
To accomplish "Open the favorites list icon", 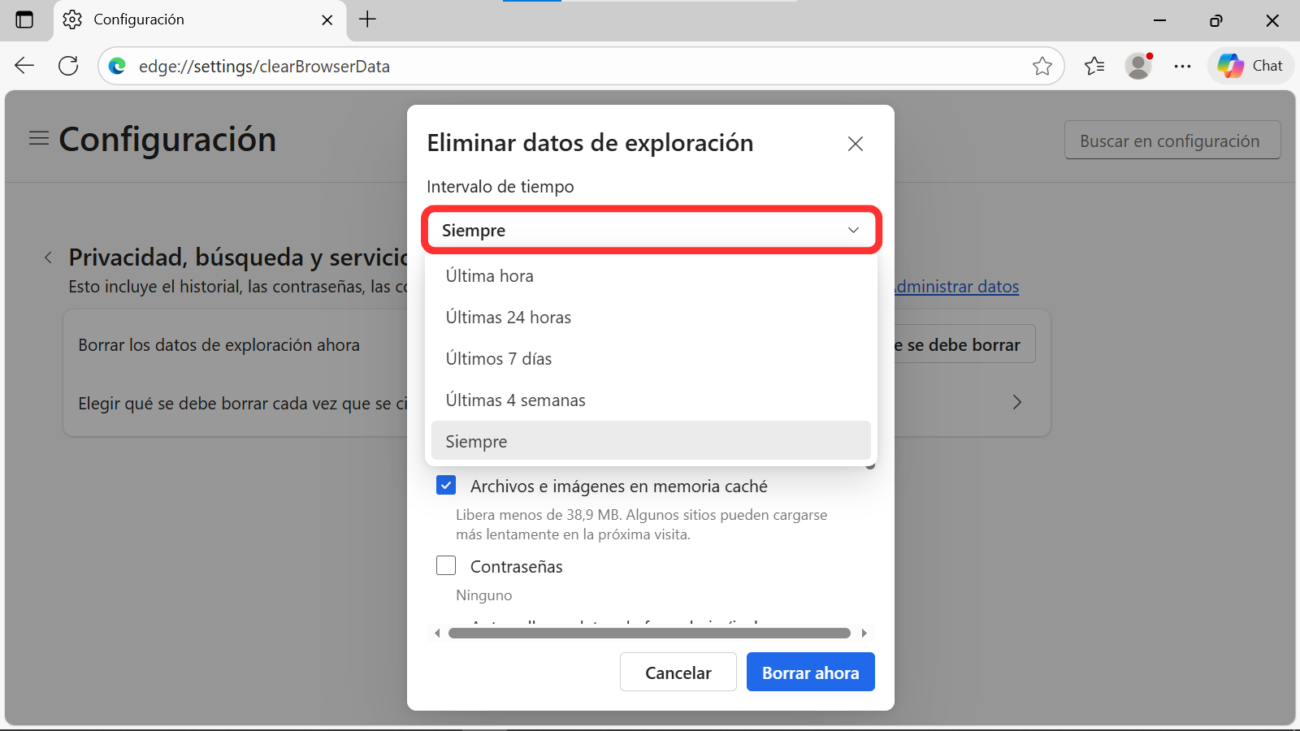I will pos(1094,66).
